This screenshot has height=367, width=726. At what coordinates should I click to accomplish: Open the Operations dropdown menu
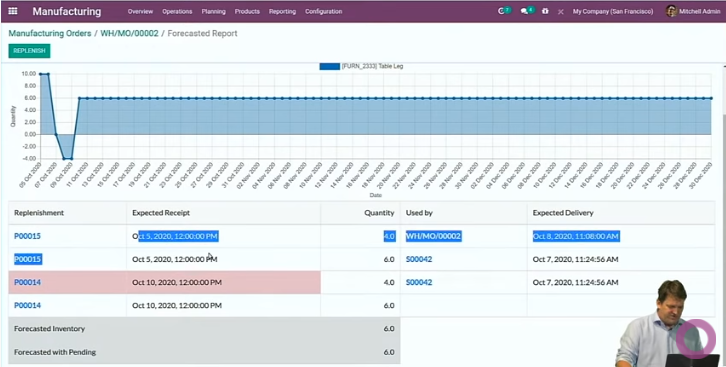click(177, 12)
